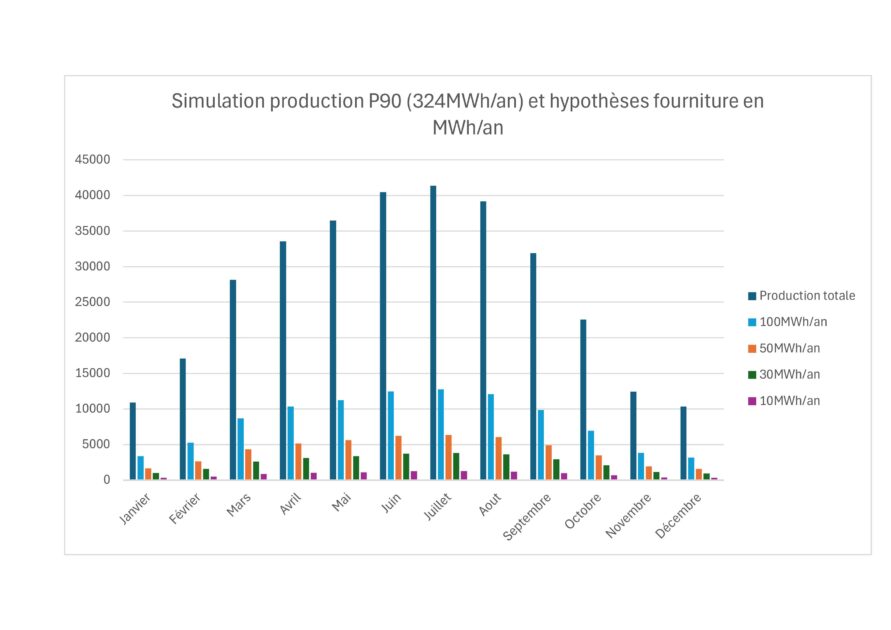Click the orange 50MWh/an legend swatch
This screenshot has height=630, width=891.
coord(752,348)
